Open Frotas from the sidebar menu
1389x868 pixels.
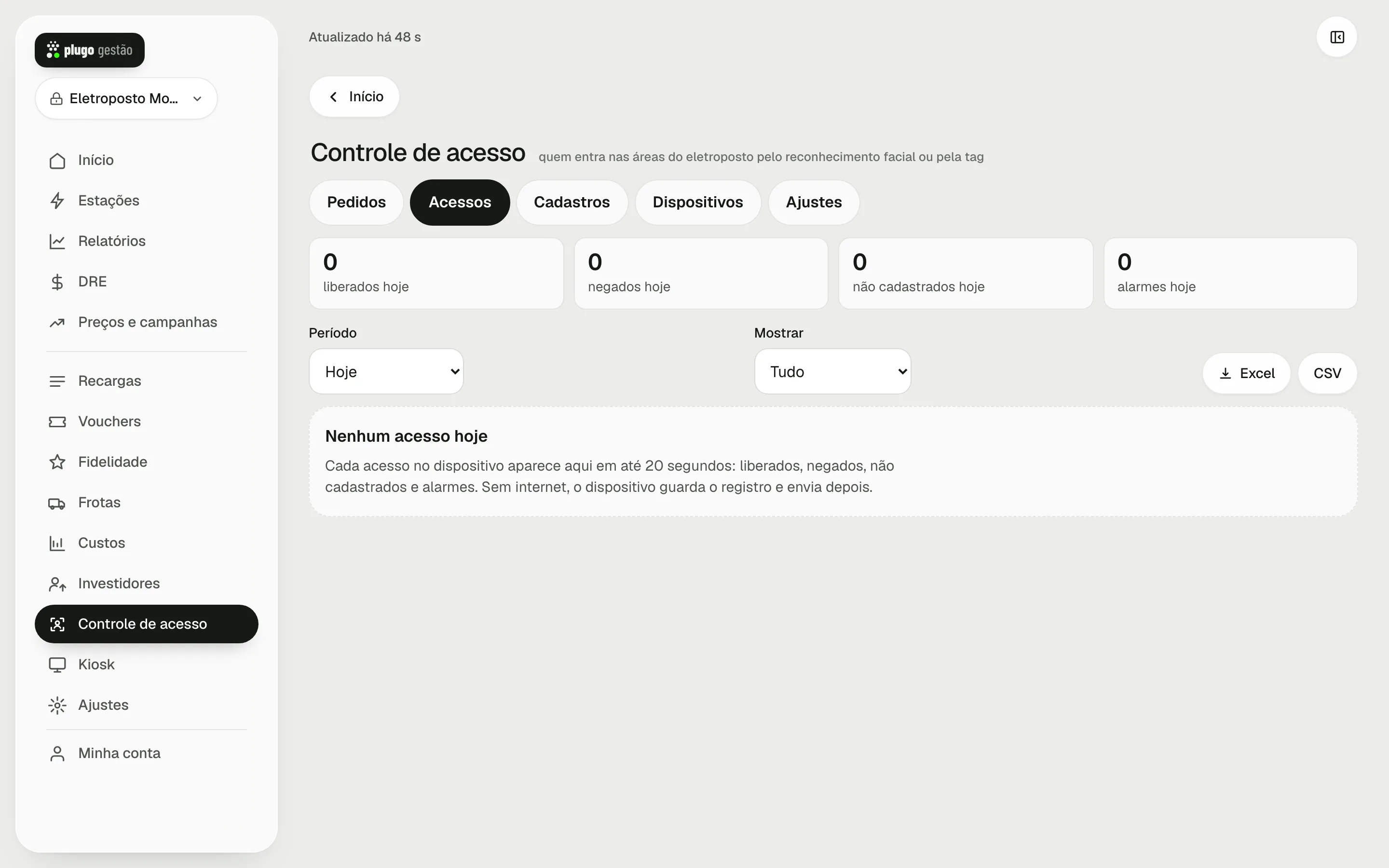click(146, 503)
